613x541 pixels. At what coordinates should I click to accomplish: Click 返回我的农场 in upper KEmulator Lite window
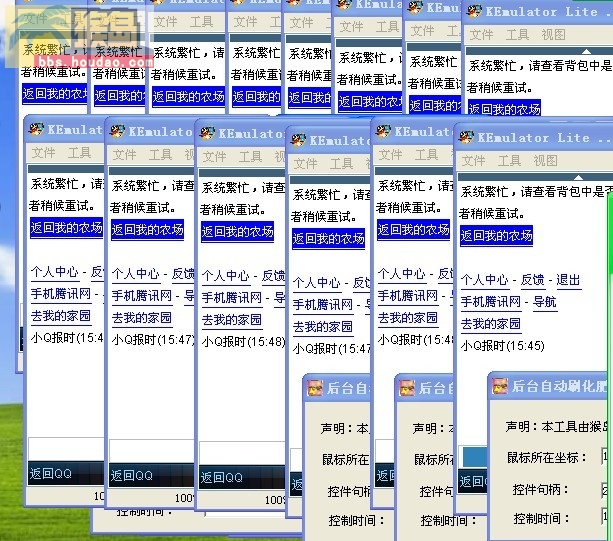point(504,109)
